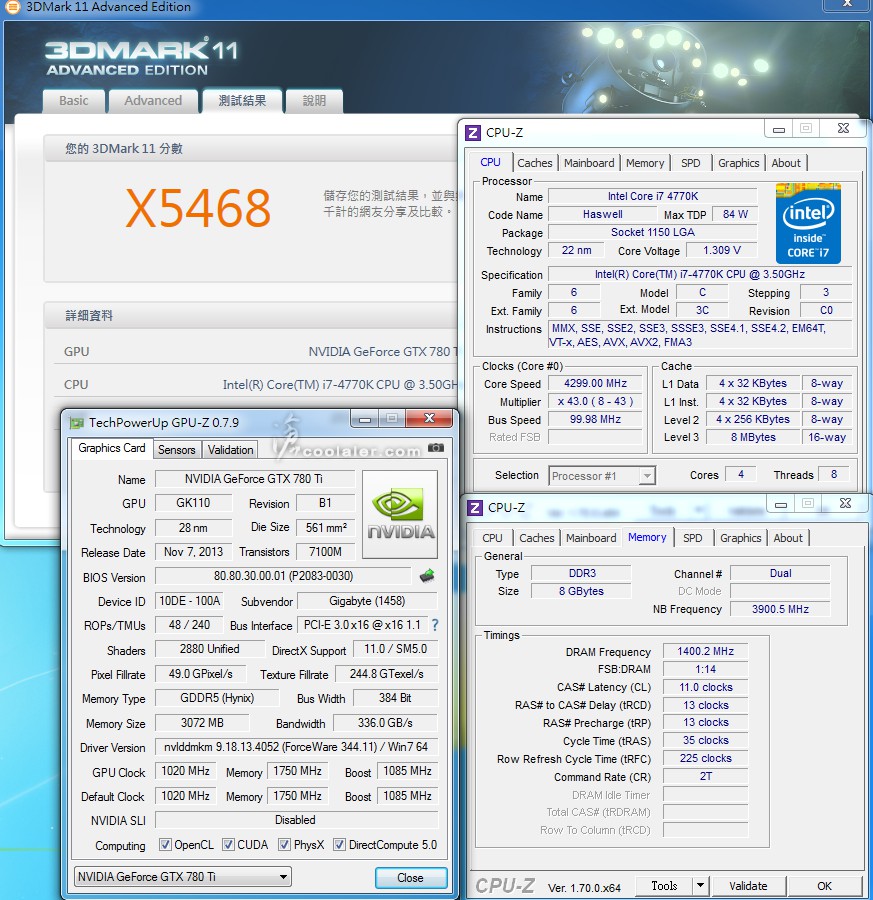Toggle the PhysX checkbox
The width and height of the screenshot is (873, 900).
[x=284, y=845]
